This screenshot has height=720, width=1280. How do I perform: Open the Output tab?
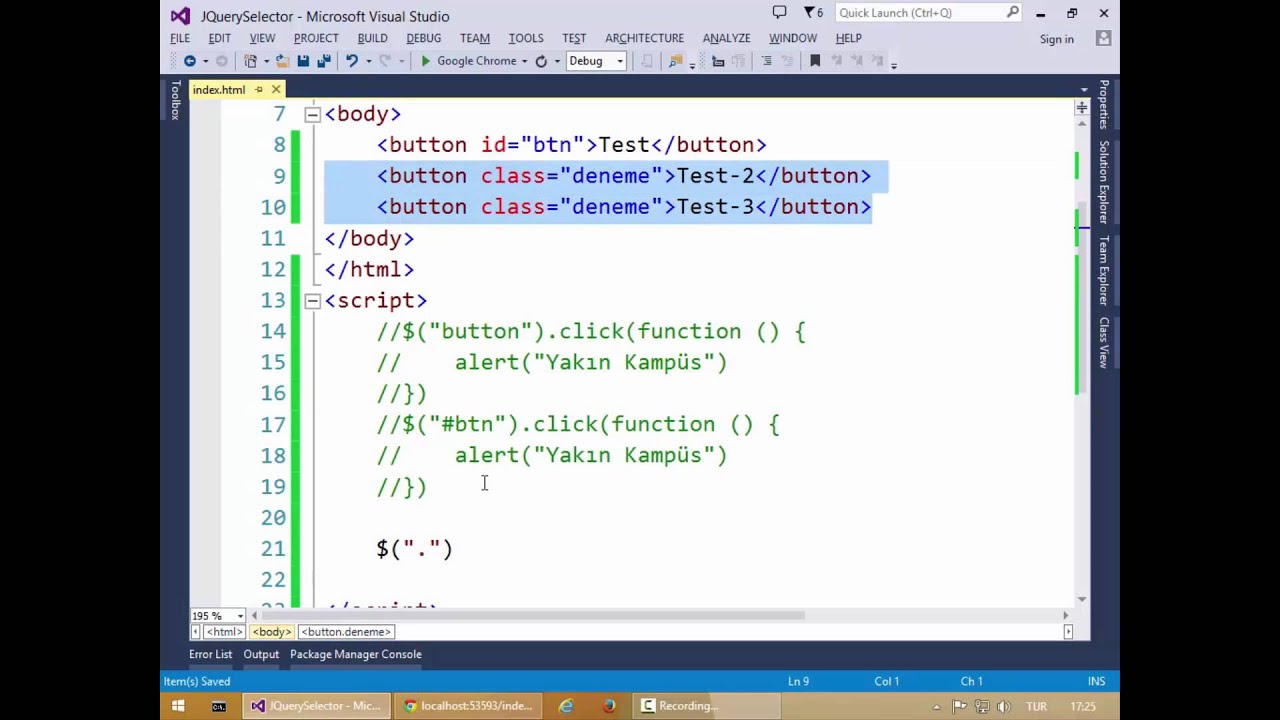261,654
